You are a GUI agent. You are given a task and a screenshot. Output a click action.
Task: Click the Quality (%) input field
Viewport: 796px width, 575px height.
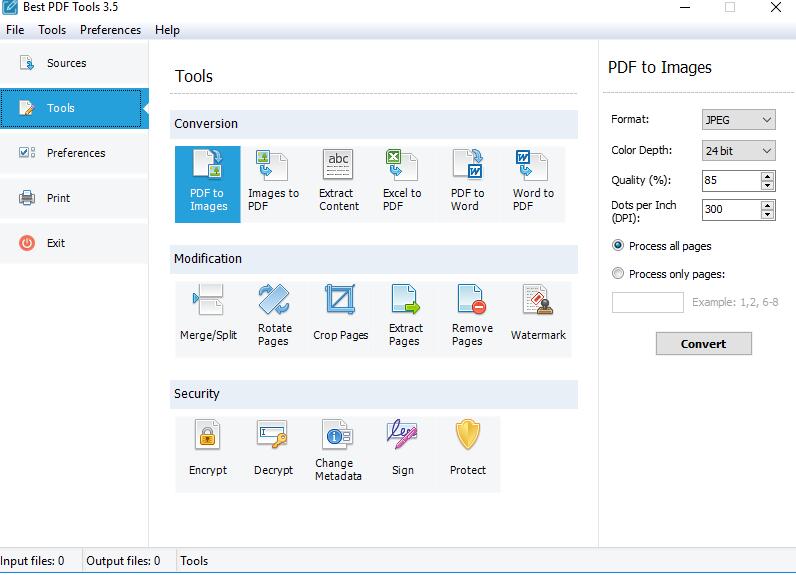732,181
